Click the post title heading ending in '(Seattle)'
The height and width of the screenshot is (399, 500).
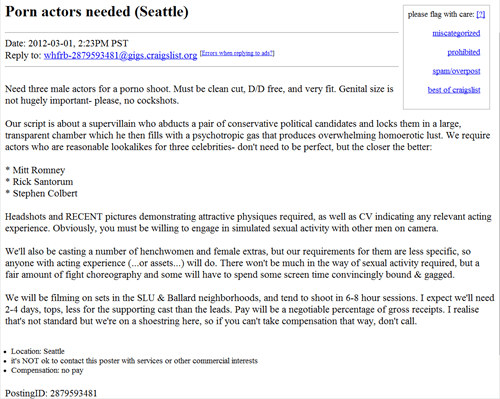click(x=97, y=12)
